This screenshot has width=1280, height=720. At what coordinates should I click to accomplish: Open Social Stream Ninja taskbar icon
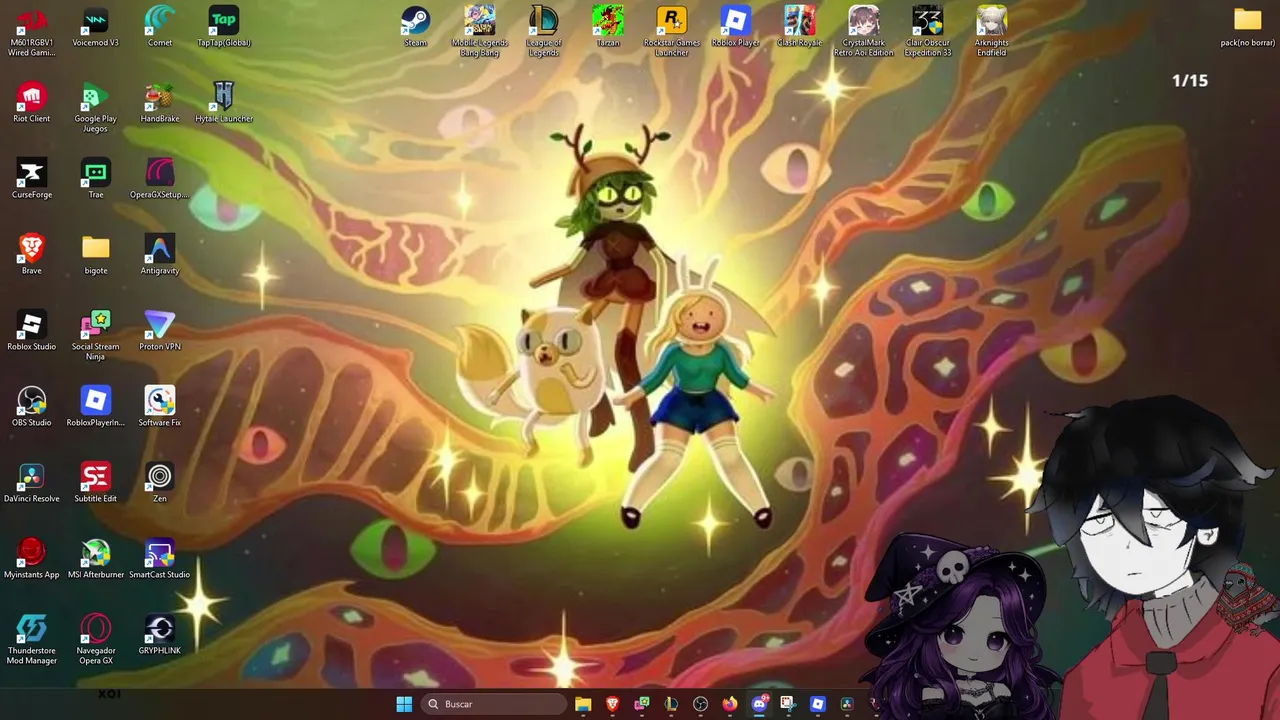[642, 704]
